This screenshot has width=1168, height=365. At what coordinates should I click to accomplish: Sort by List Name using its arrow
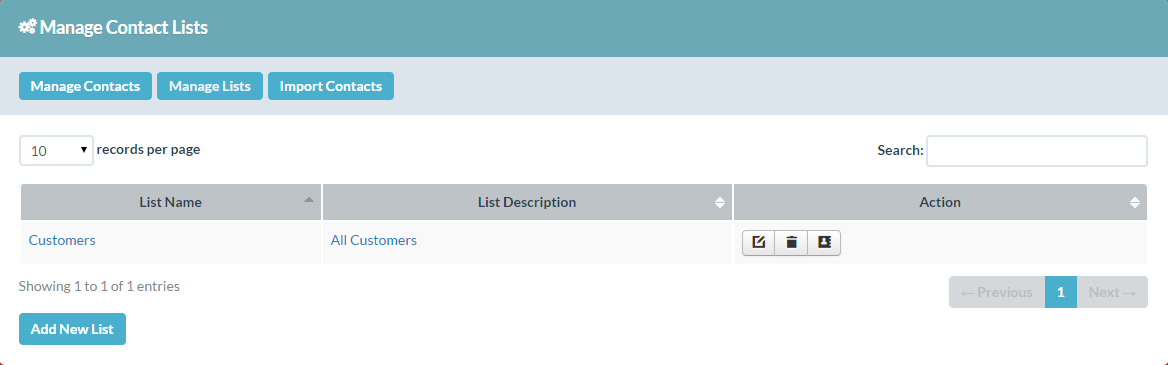click(x=308, y=200)
